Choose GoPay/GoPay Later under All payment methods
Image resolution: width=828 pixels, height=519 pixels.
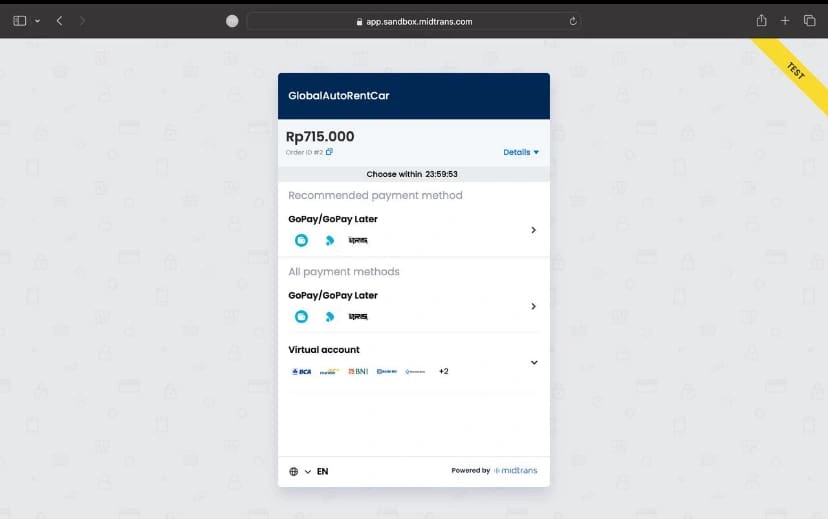click(x=413, y=306)
